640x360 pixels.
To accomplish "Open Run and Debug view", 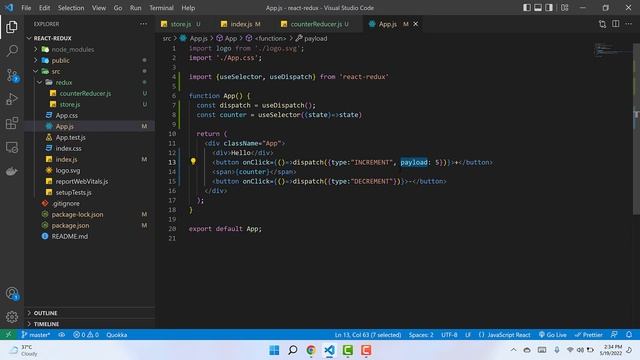I will click(x=12, y=99).
